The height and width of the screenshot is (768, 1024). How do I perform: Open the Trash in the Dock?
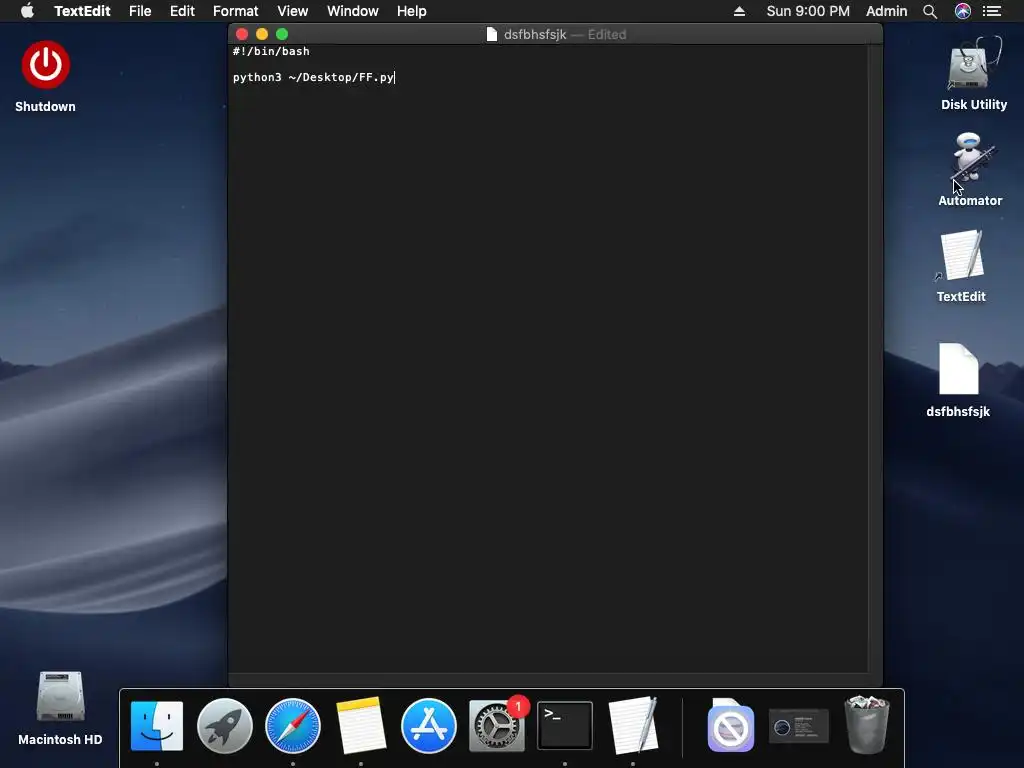tap(867, 724)
